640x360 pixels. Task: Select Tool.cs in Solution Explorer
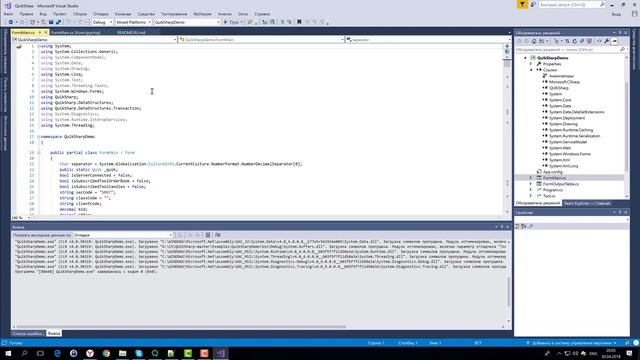[x=549, y=196]
